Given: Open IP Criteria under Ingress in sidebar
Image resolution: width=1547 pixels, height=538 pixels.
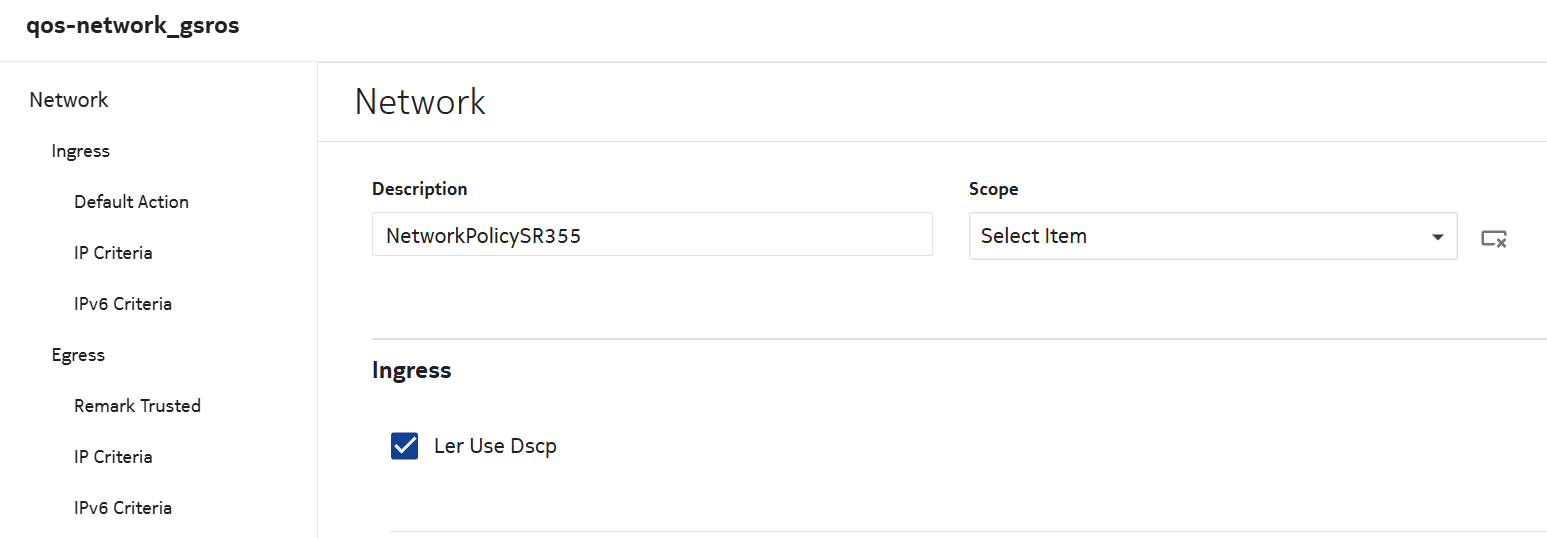Looking at the screenshot, I should (113, 253).
